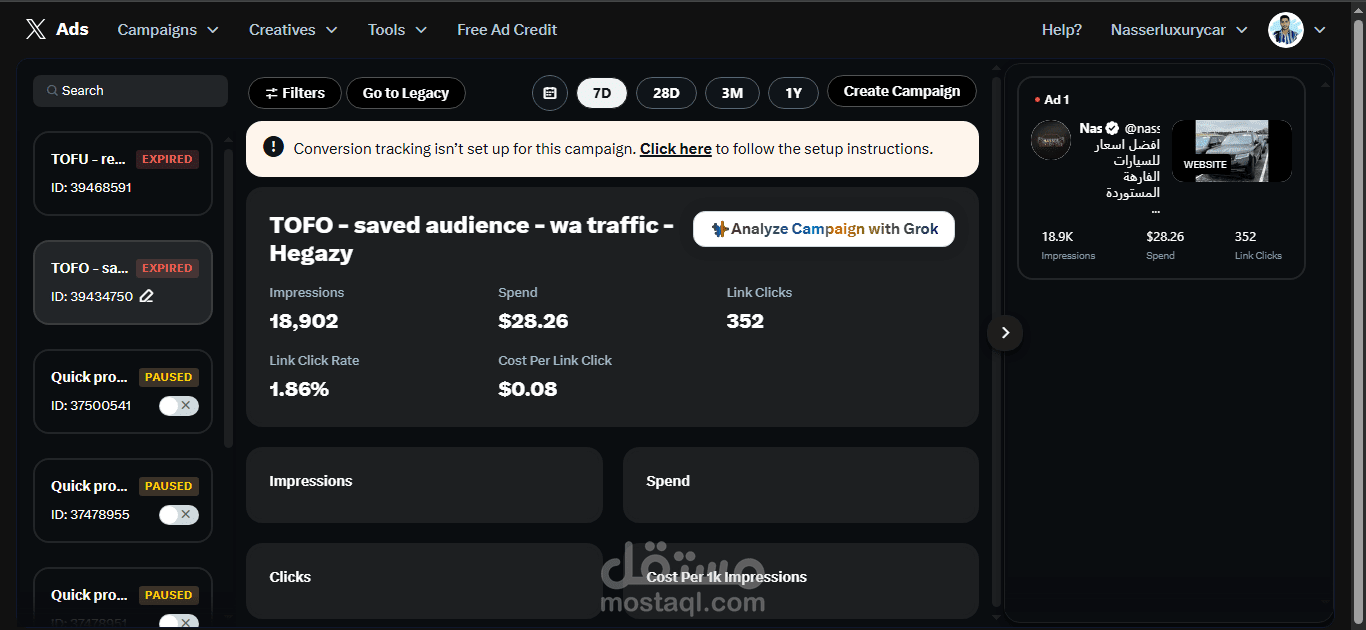Expand the Nasserluxurycar account dropdown
This screenshot has height=630, width=1366.
(x=1179, y=30)
